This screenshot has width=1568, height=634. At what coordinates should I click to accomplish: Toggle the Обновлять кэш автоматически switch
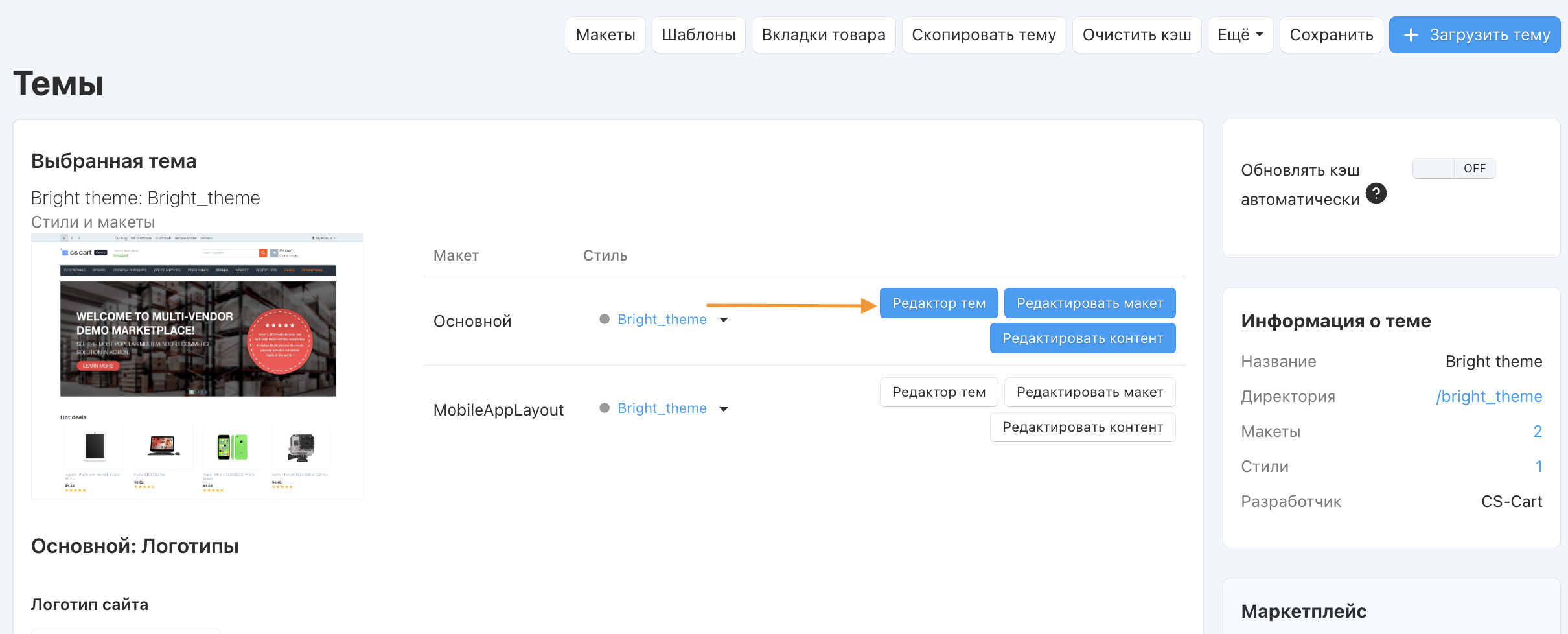tap(1453, 169)
